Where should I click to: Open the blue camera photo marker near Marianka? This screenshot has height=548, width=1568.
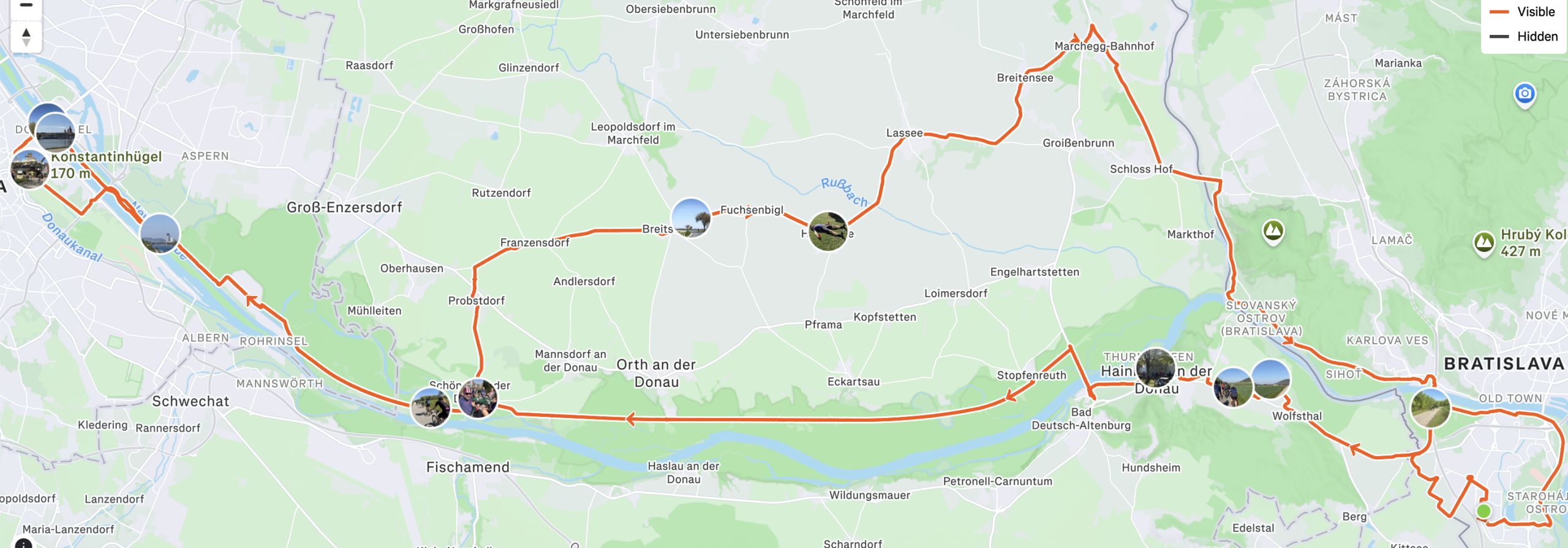[x=1525, y=94]
